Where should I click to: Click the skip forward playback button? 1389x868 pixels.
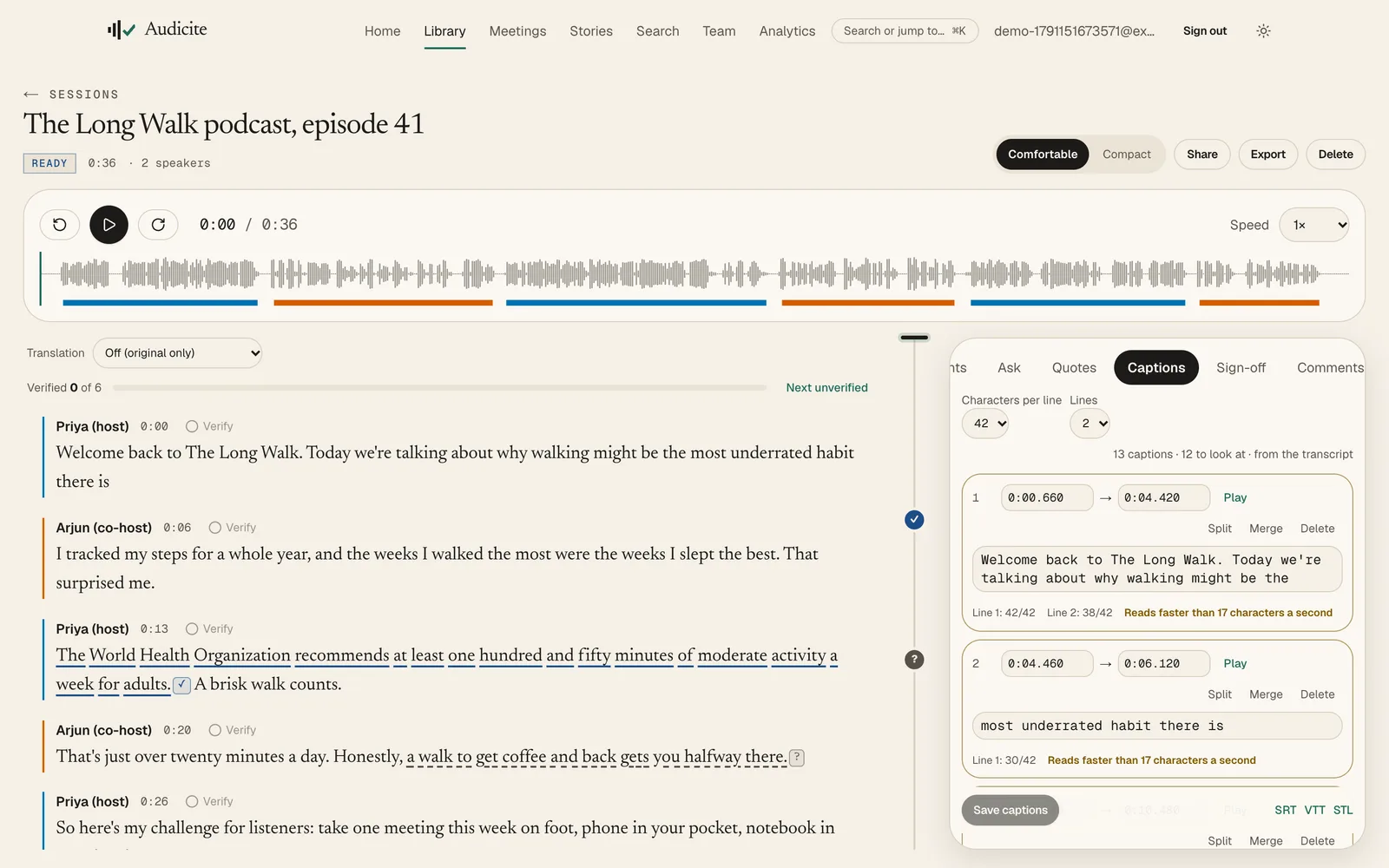(158, 225)
